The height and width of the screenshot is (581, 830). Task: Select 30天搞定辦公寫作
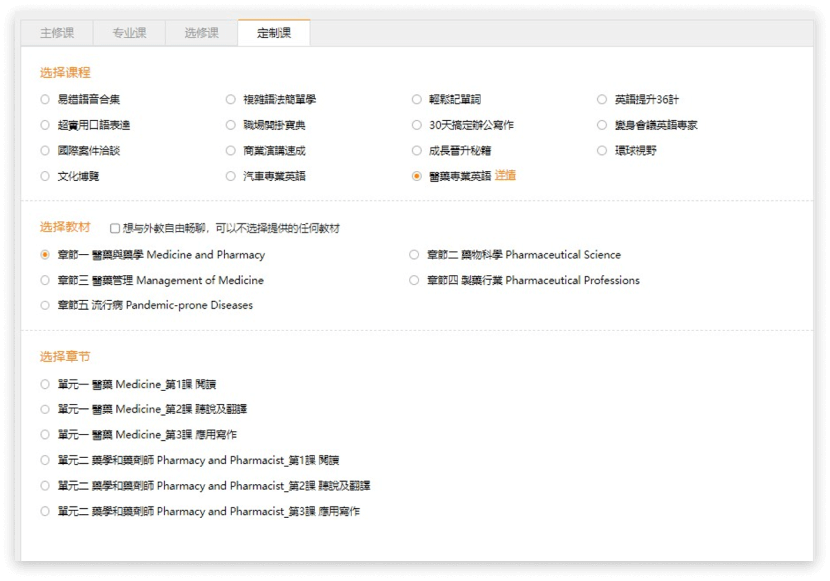tap(417, 125)
